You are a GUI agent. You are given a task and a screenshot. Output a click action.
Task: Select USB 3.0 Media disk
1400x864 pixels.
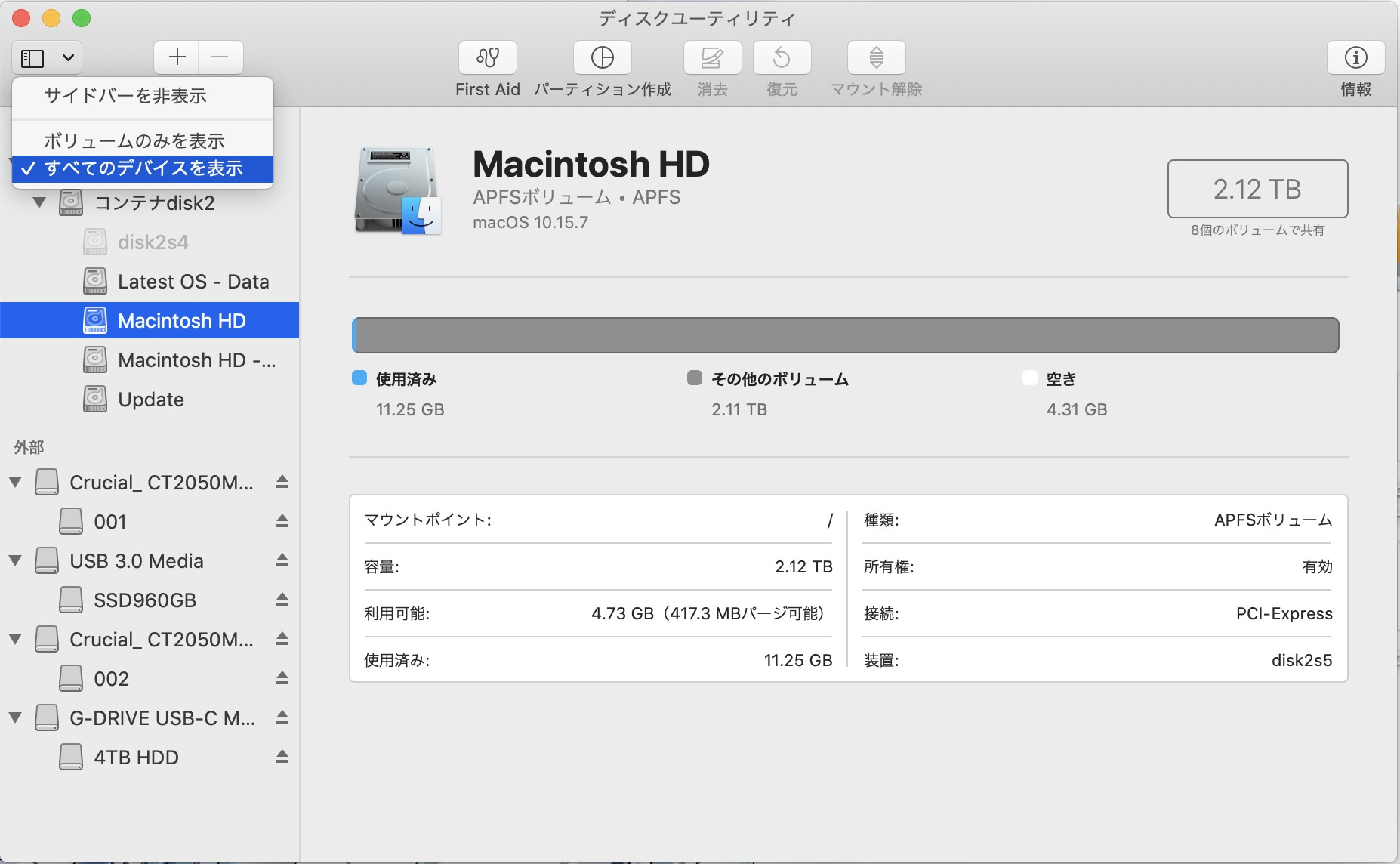click(x=136, y=561)
